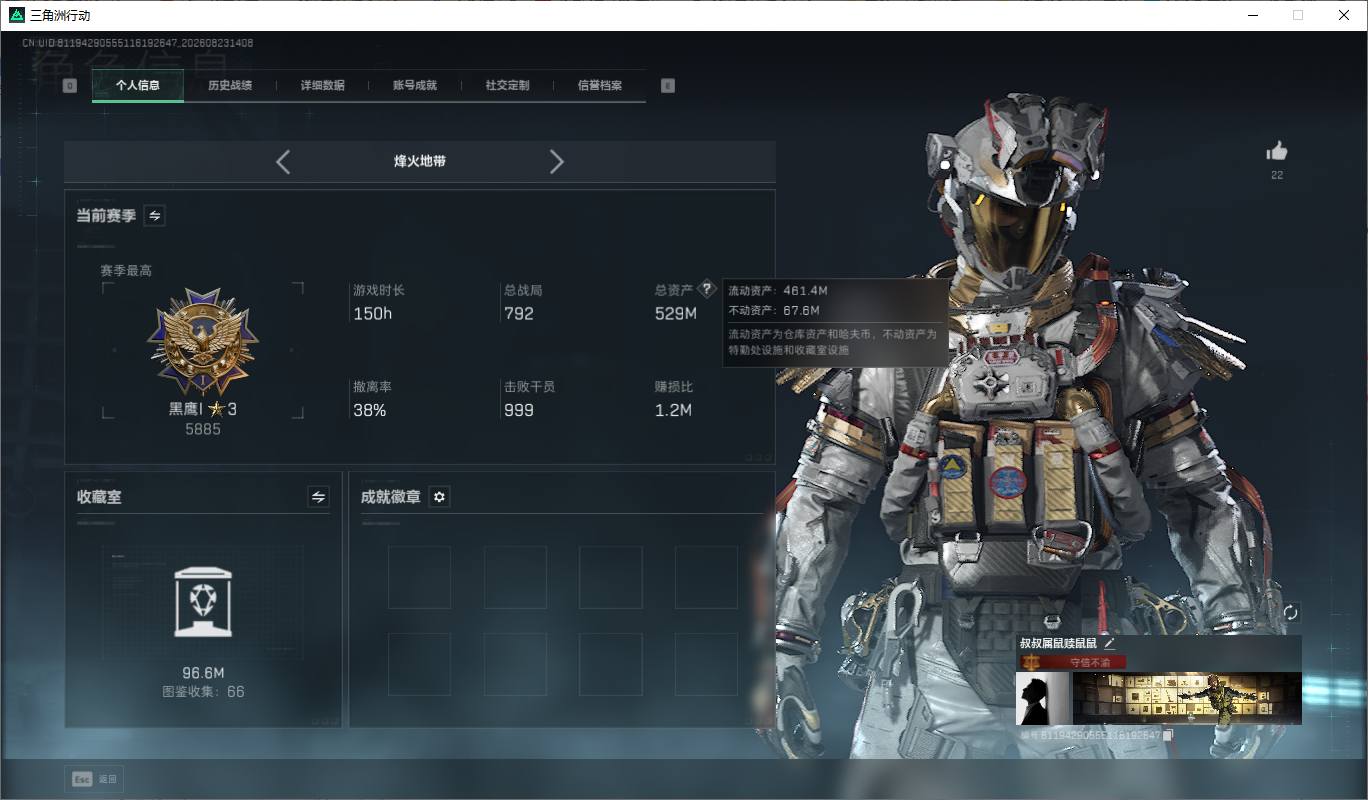
Task: Switch to the 账号成就 tab
Action: [x=415, y=86]
